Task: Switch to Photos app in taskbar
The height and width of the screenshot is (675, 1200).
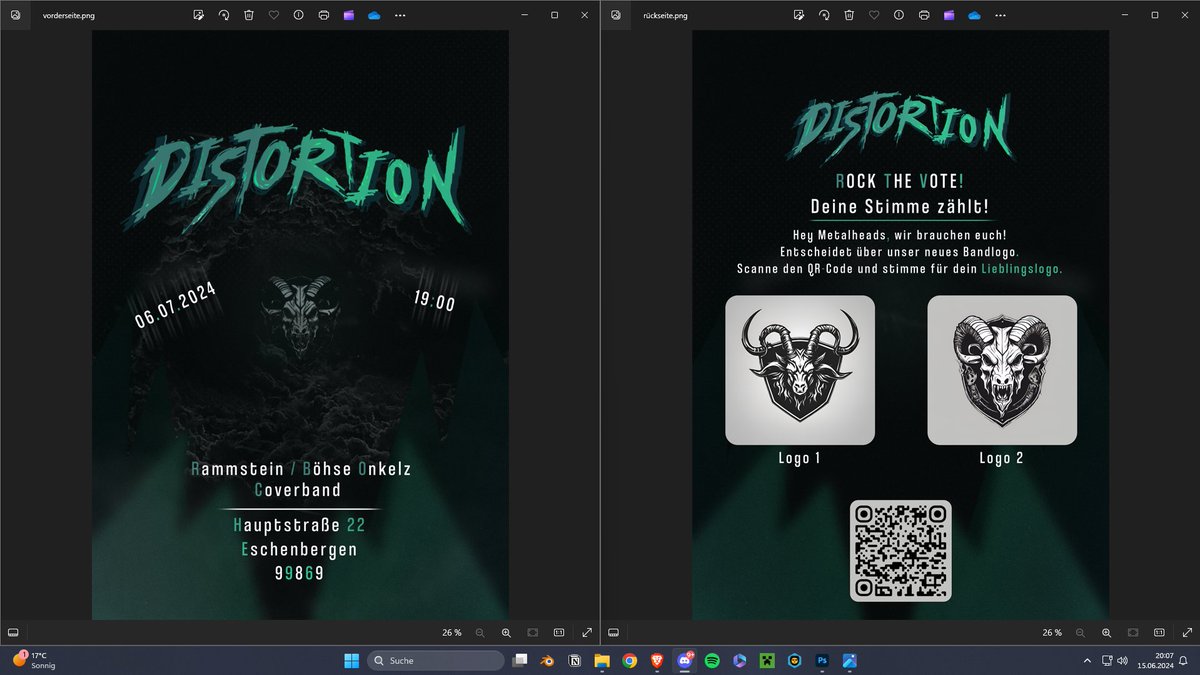Action: (849, 660)
